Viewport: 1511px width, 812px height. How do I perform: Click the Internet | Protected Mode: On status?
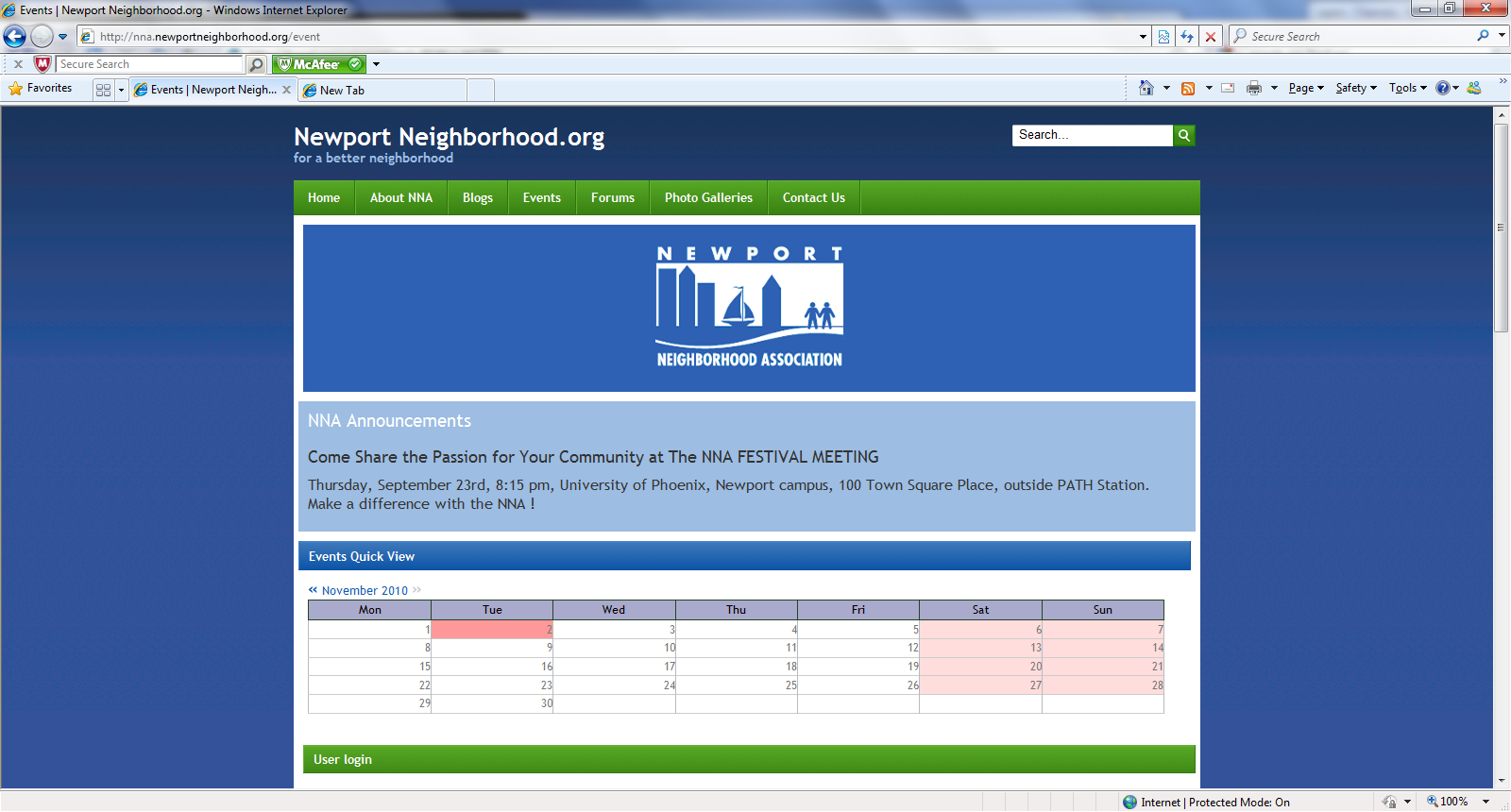(1206, 803)
